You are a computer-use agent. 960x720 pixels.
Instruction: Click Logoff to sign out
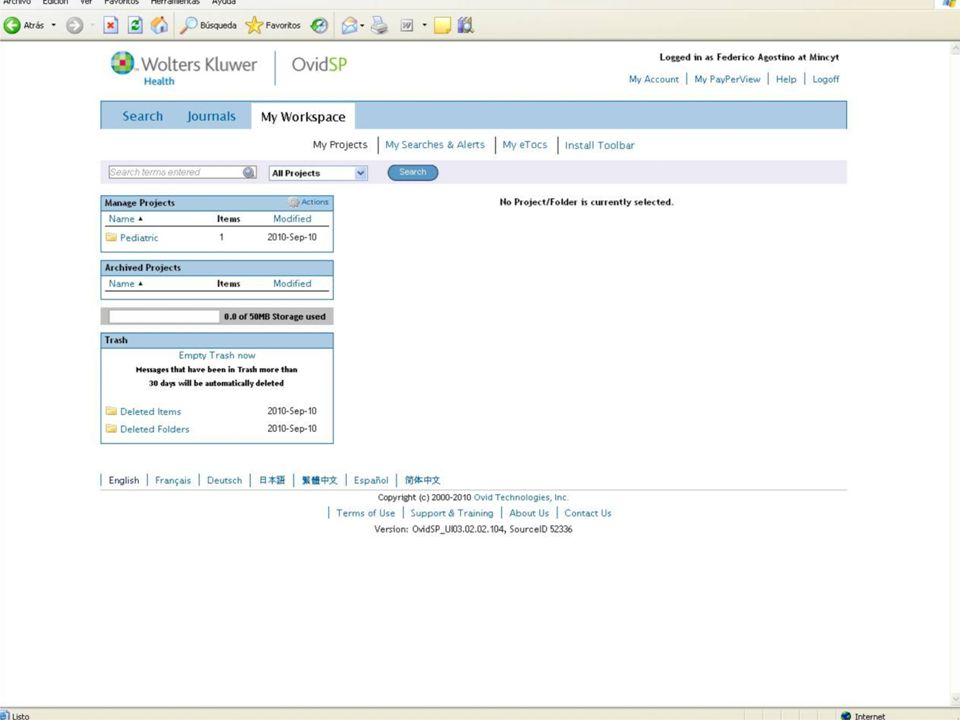click(826, 79)
